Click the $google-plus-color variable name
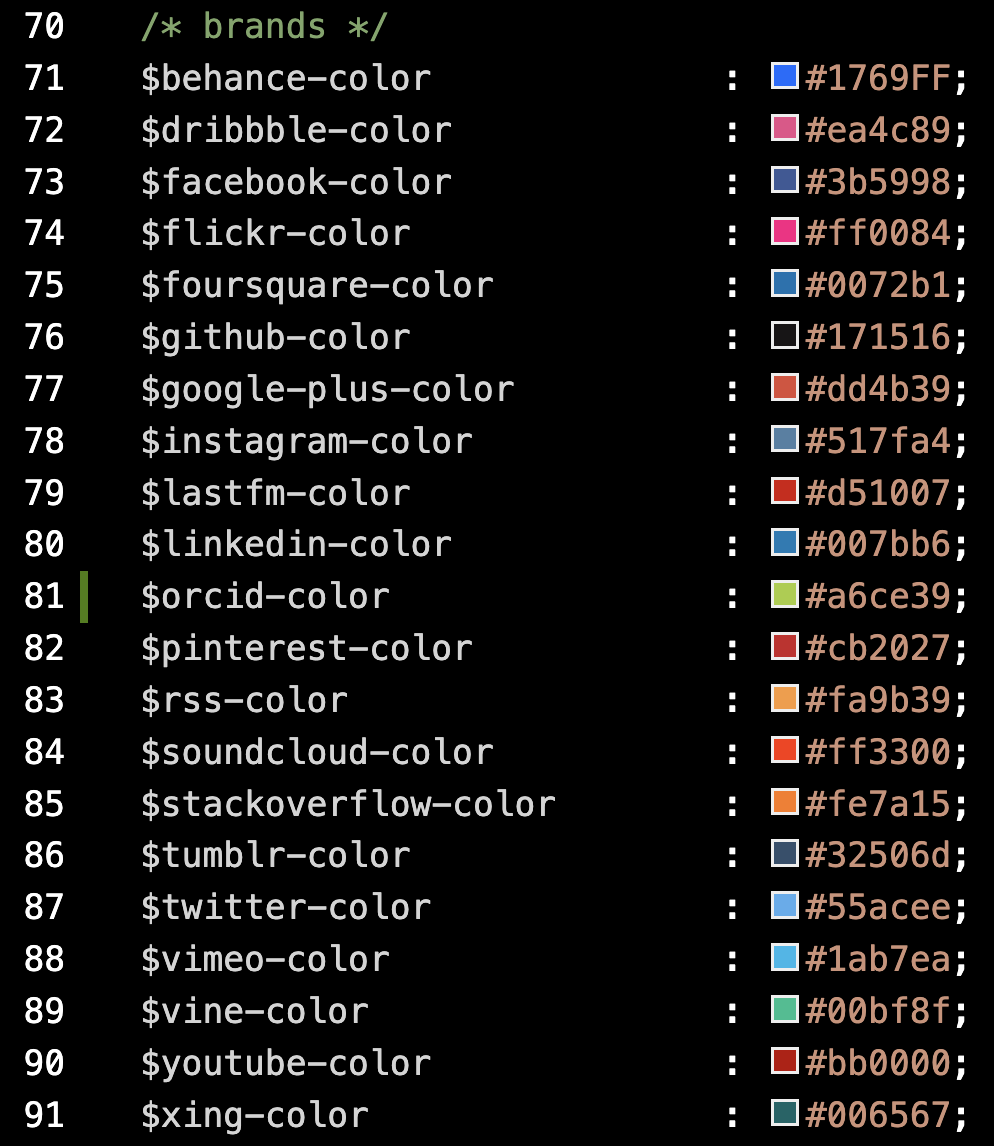 point(327,390)
